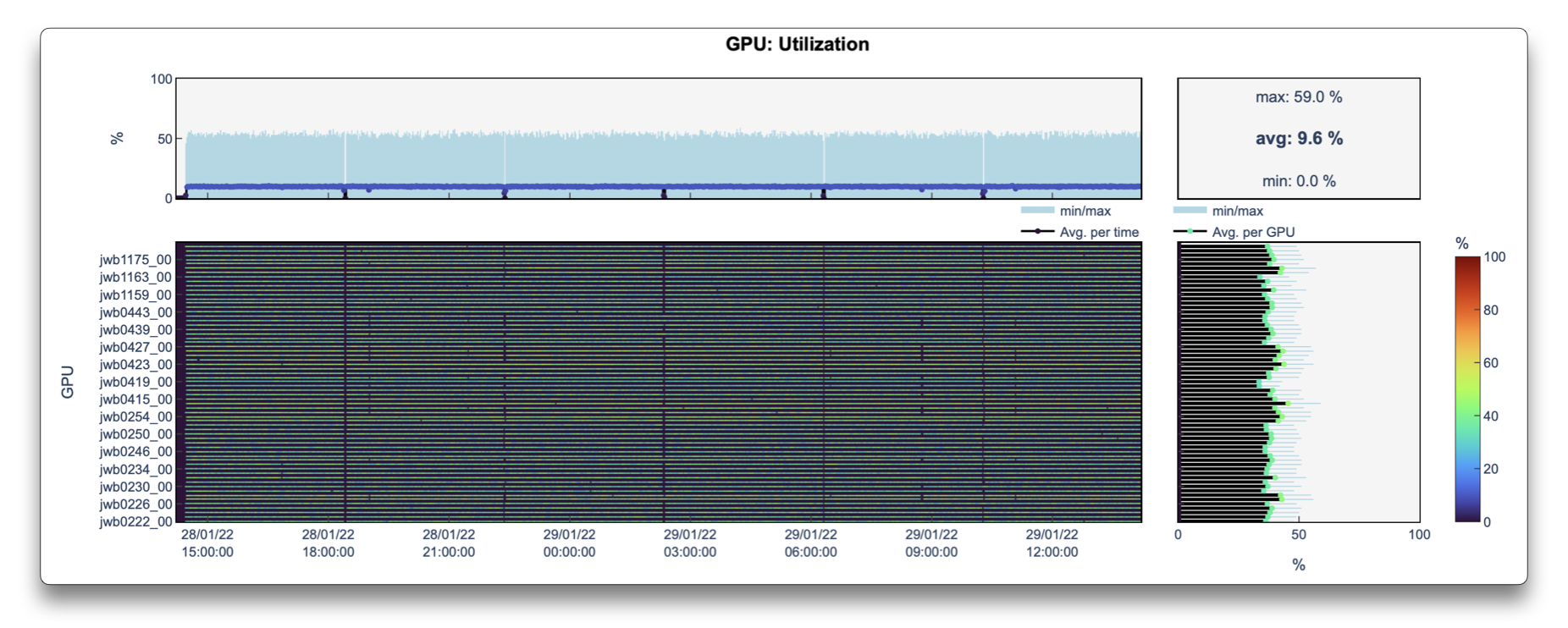Select the jwb0222_00 GPU label

point(135,521)
